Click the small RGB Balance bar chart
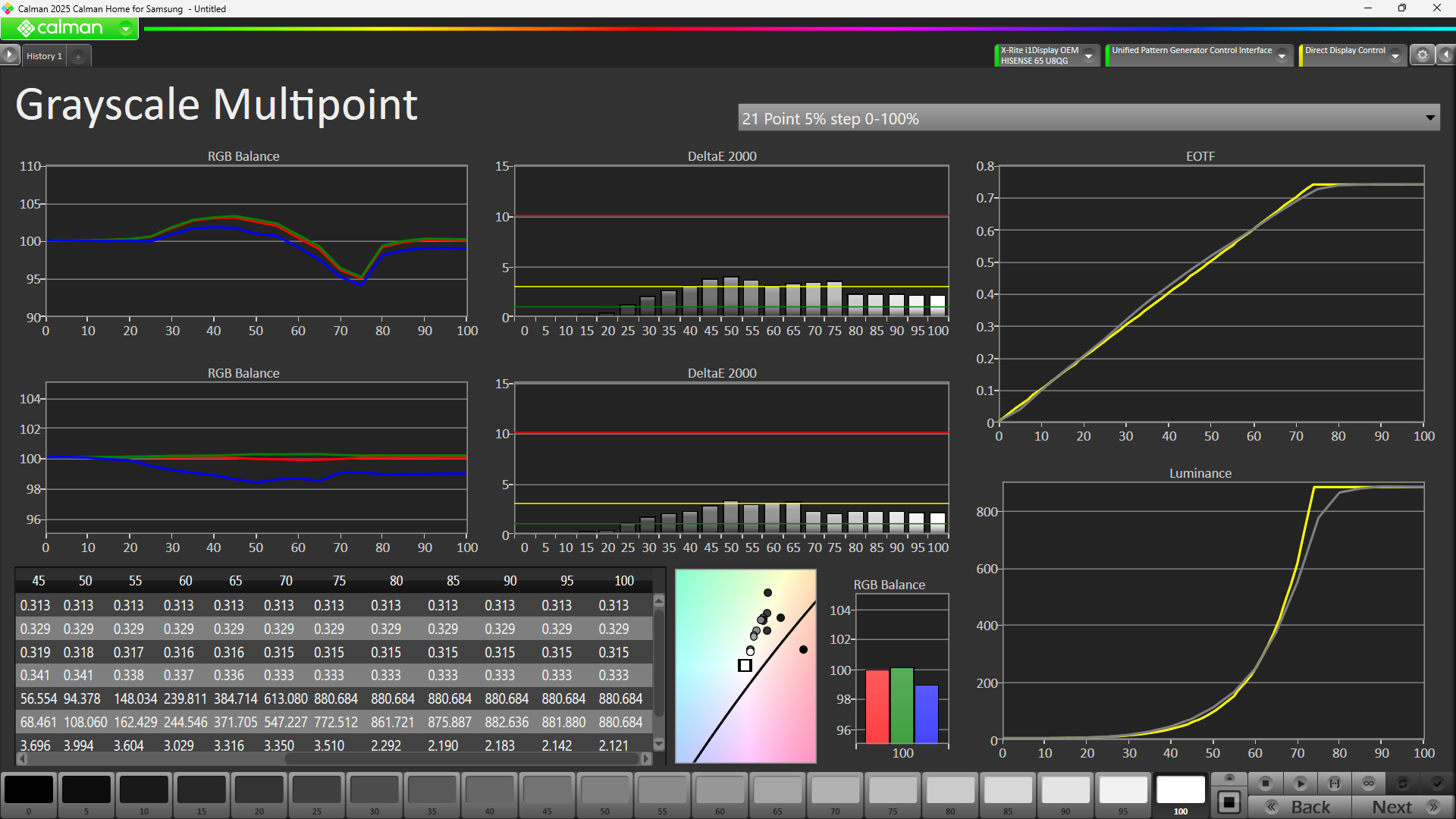Screen dimensions: 1456x819 [x=902, y=669]
